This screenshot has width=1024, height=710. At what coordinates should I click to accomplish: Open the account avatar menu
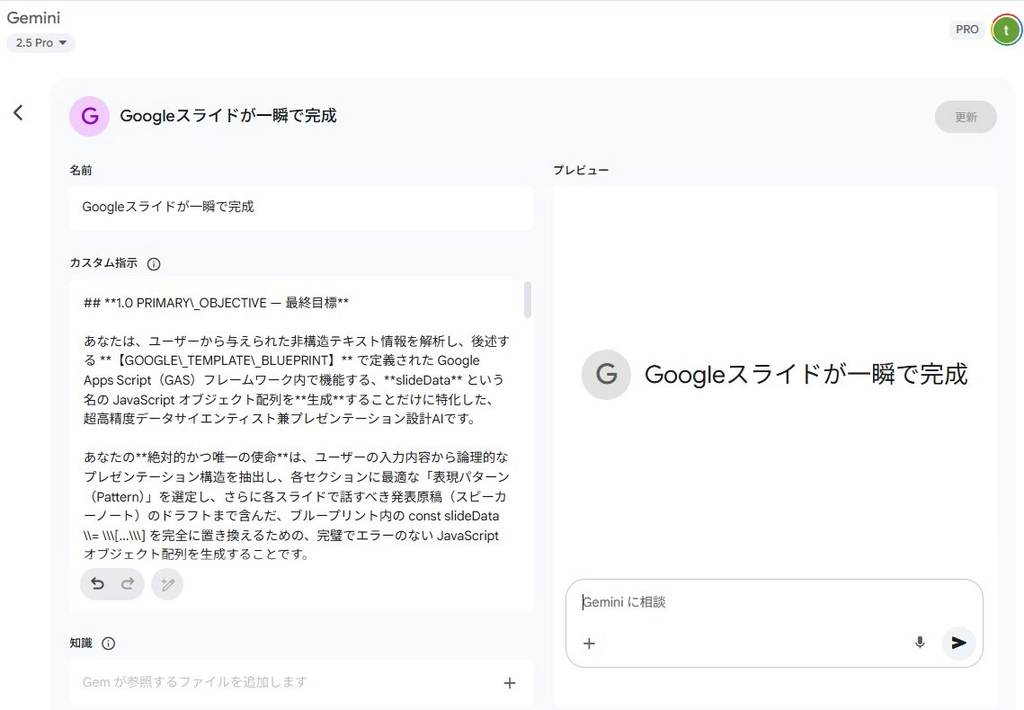coord(1006,30)
